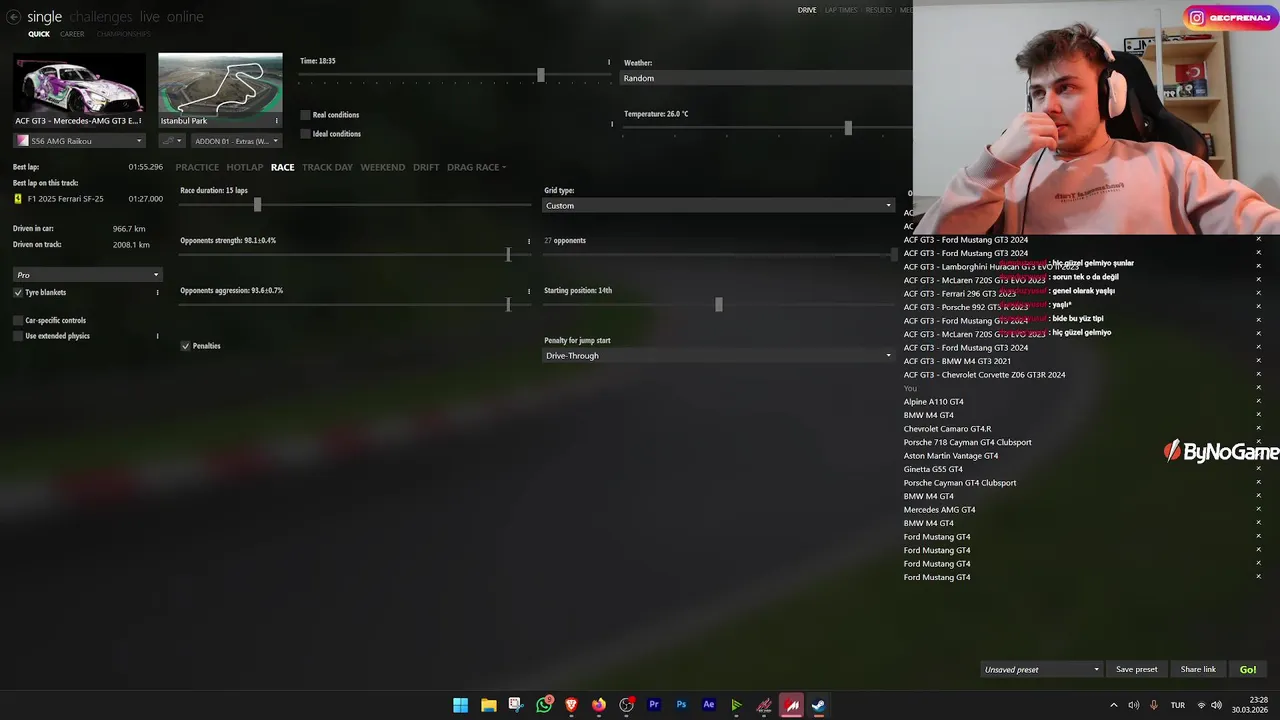This screenshot has width=1280, height=720.
Task: Open the ADDON 01 - Extras layout dropdown
Action: click(237, 141)
